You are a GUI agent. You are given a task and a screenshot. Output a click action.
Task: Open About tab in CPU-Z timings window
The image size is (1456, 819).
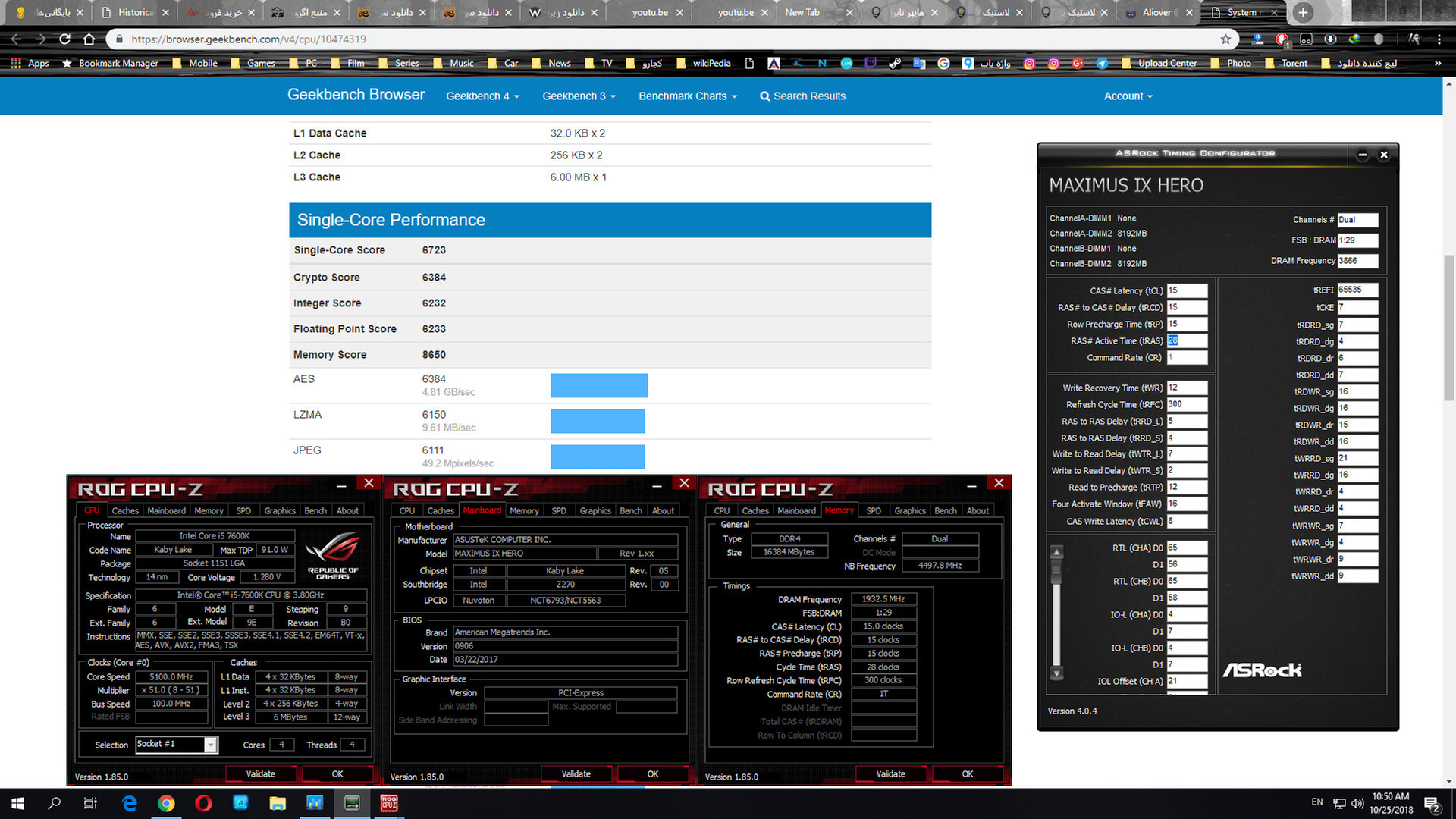(977, 510)
